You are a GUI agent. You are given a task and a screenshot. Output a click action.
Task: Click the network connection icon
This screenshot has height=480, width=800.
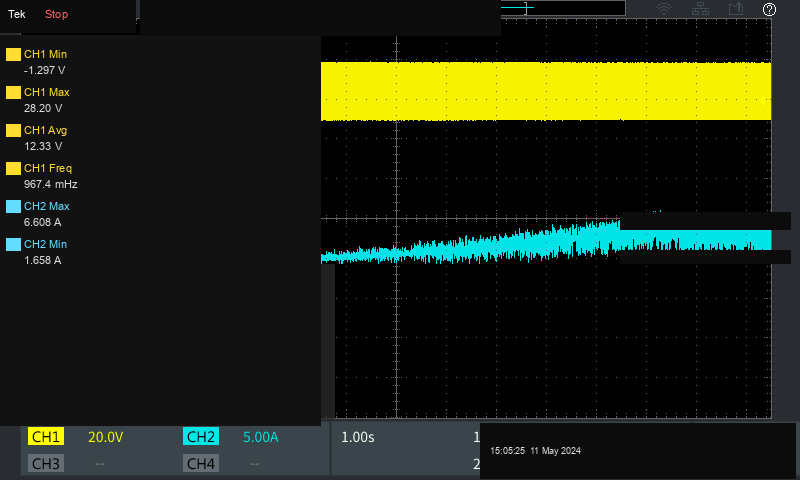click(700, 9)
